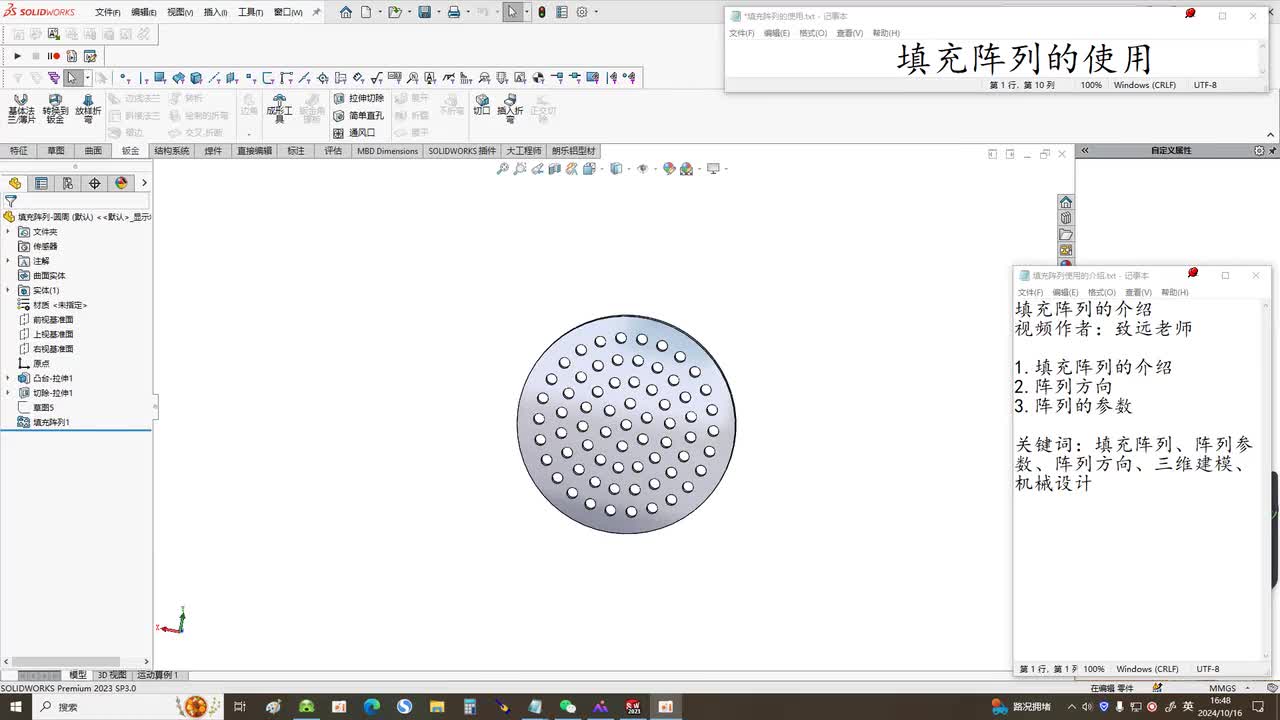Image resolution: width=1280 pixels, height=720 pixels.
Task: Open the PropertyManager tab icon
Action: (x=41, y=183)
